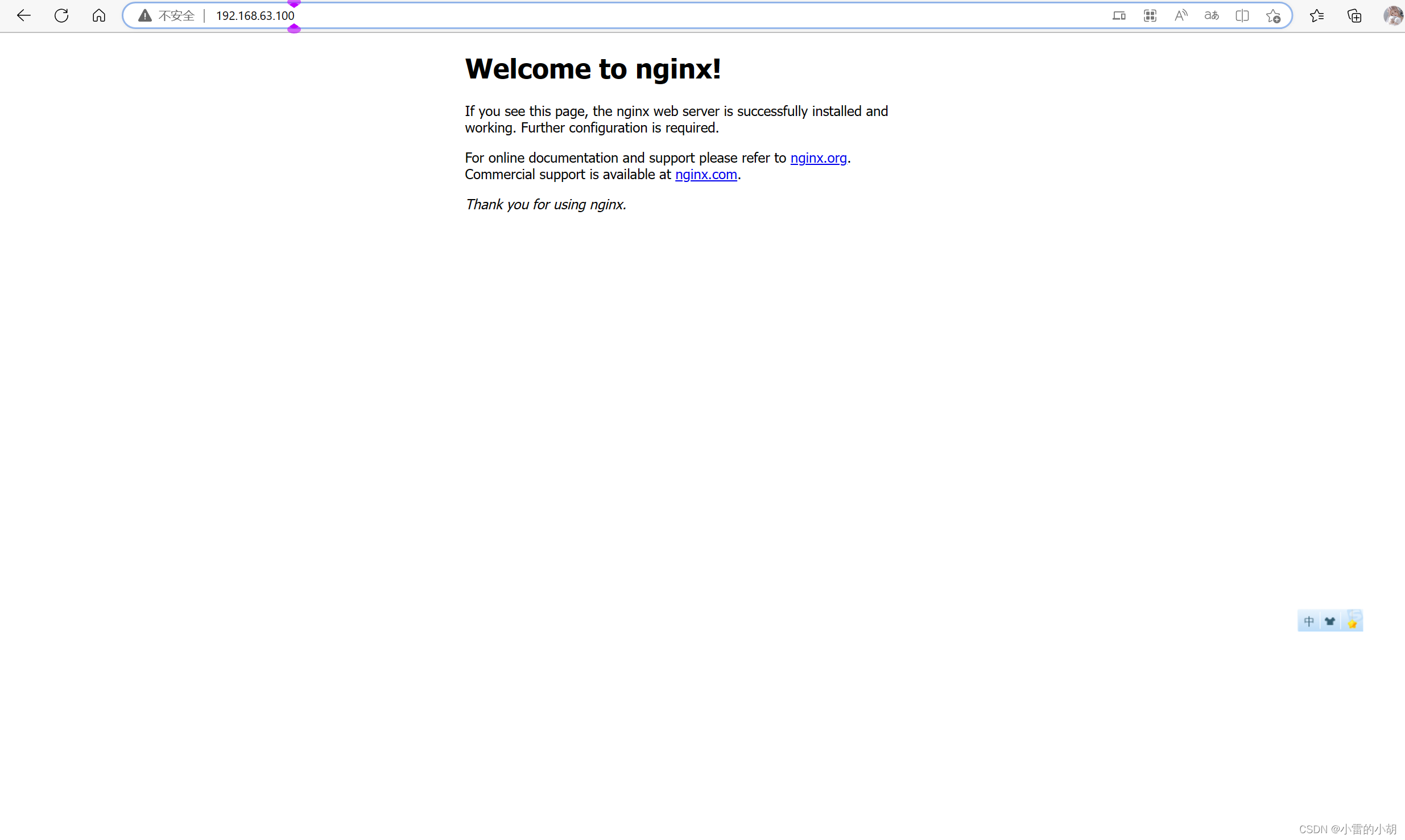This screenshot has height=840, width=1405.
Task: Open the Favorites list
Action: pos(1317,15)
